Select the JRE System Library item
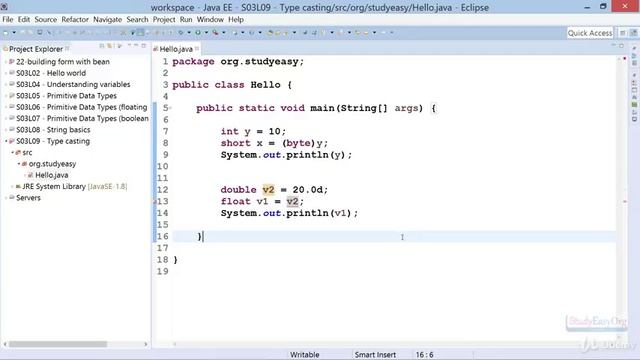Screen dimensions: 640x360 click(75, 187)
